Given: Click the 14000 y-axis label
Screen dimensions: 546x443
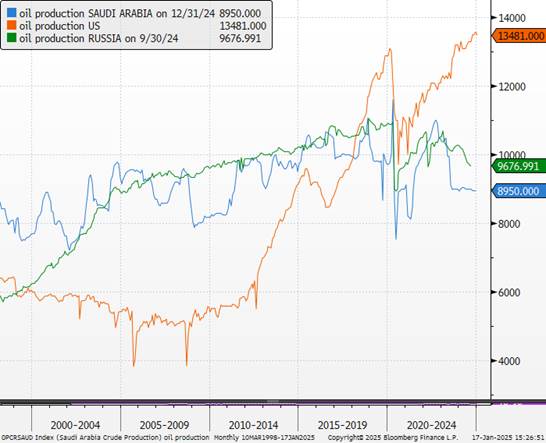Looking at the screenshot, I should point(512,18).
